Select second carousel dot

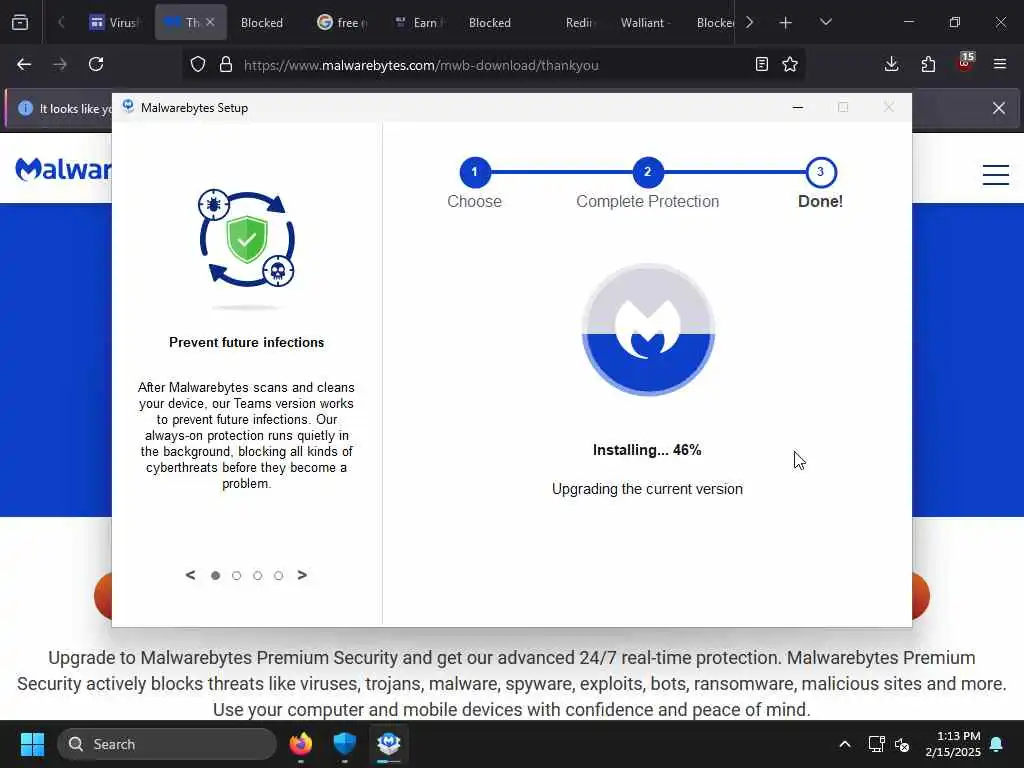pos(236,575)
